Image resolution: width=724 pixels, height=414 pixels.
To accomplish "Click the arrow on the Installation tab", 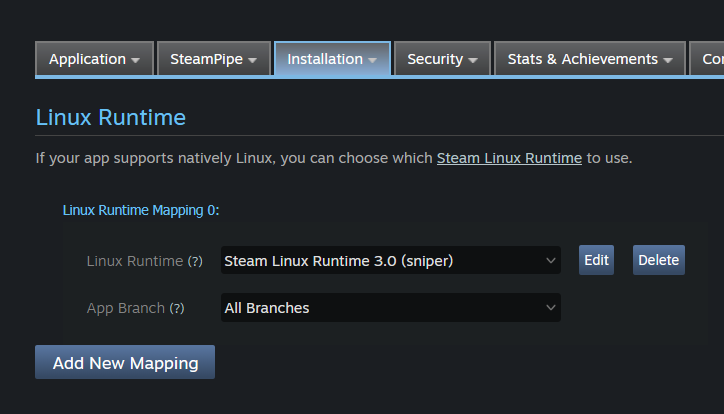I will coord(372,60).
